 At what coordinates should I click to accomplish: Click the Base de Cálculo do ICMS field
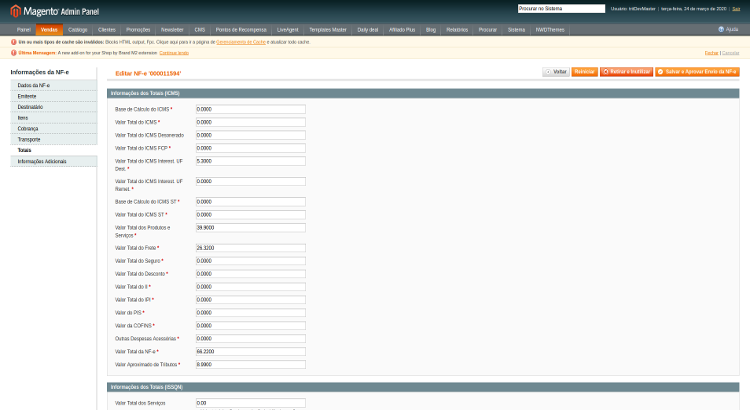251,109
